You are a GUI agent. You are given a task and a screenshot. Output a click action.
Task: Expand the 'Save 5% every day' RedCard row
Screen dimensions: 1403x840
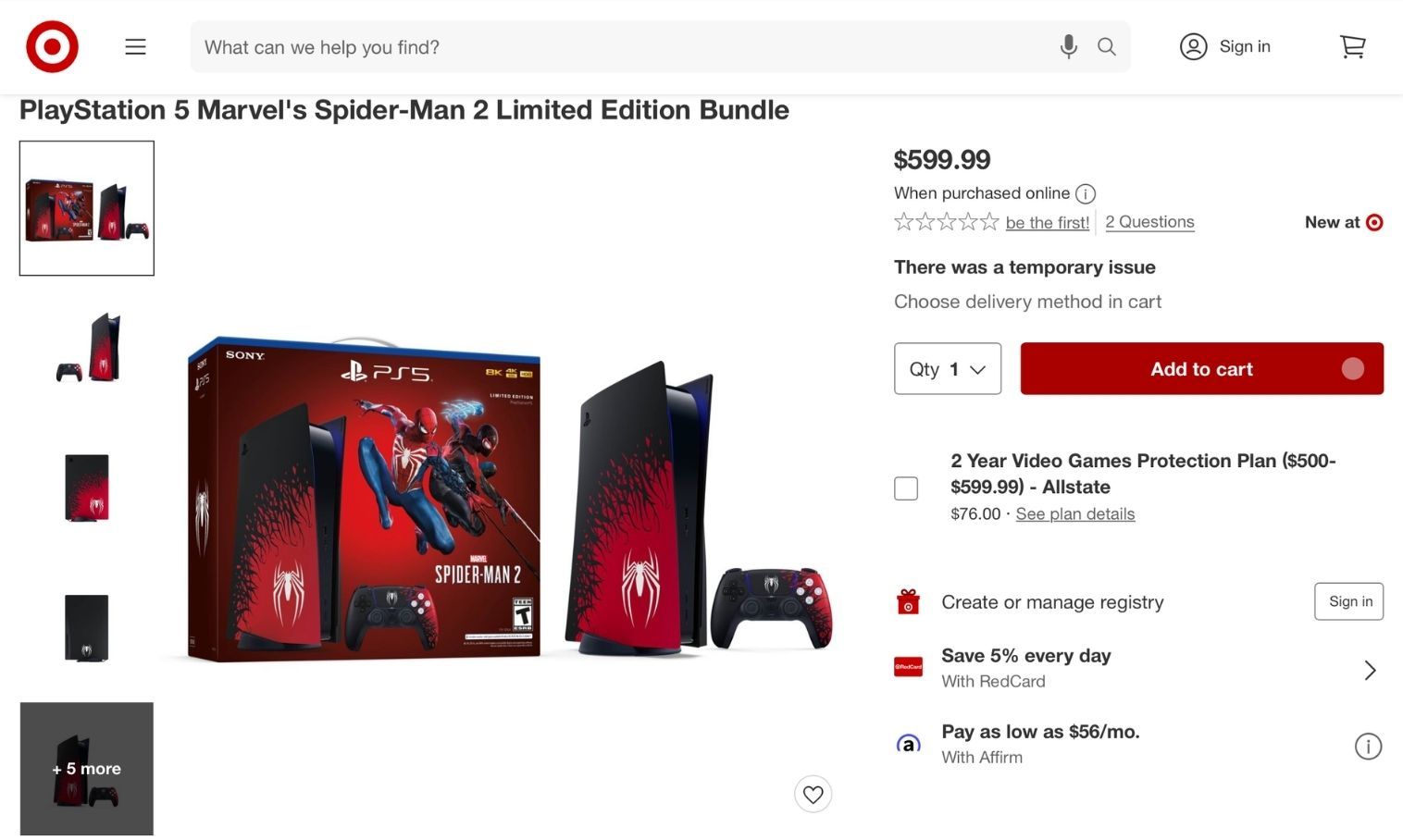[1370, 670]
